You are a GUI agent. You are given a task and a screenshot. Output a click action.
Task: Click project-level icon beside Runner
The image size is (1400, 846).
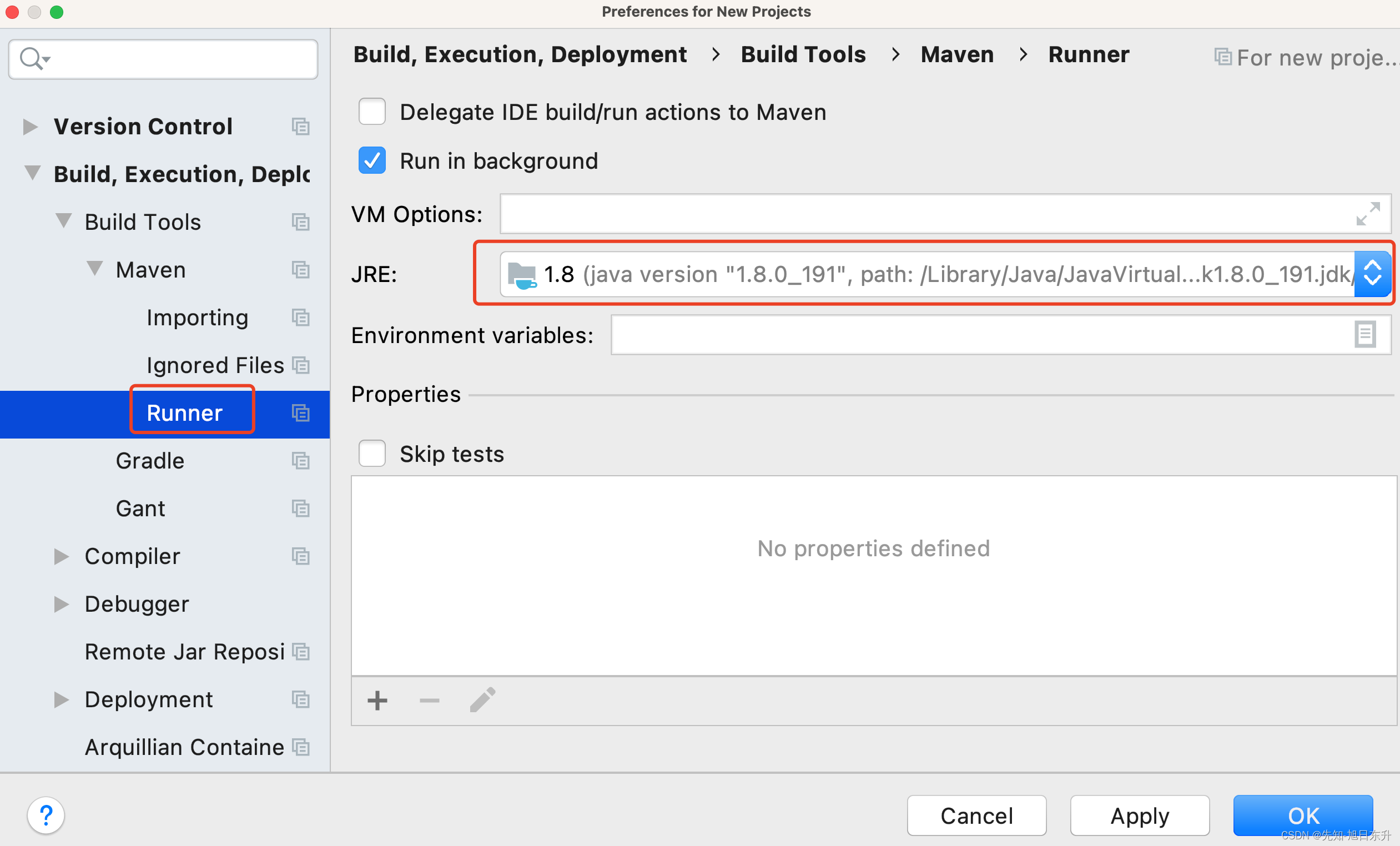300,412
